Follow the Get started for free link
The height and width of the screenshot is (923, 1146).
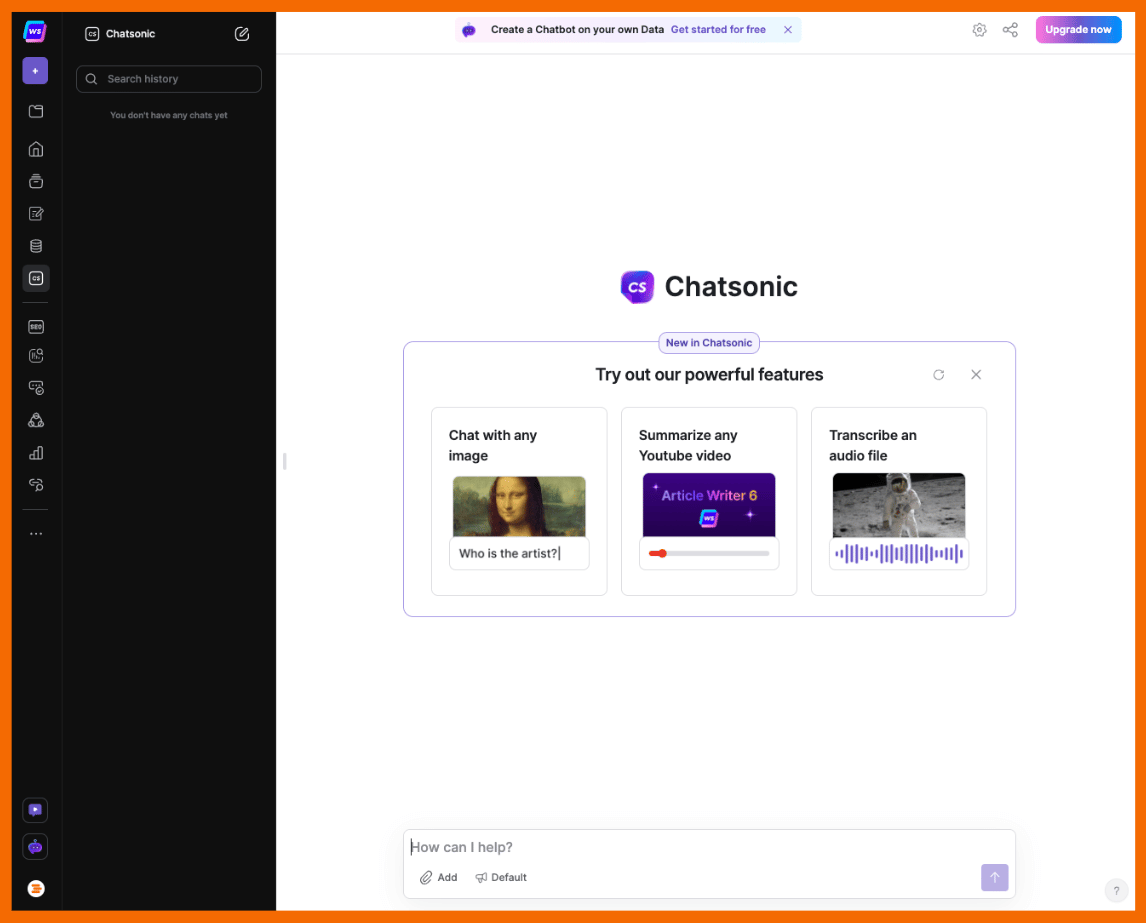(x=718, y=30)
